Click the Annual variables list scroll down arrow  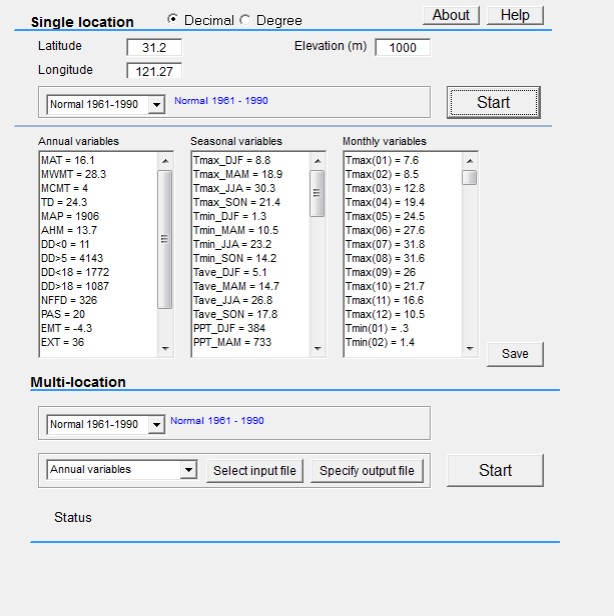[165, 349]
